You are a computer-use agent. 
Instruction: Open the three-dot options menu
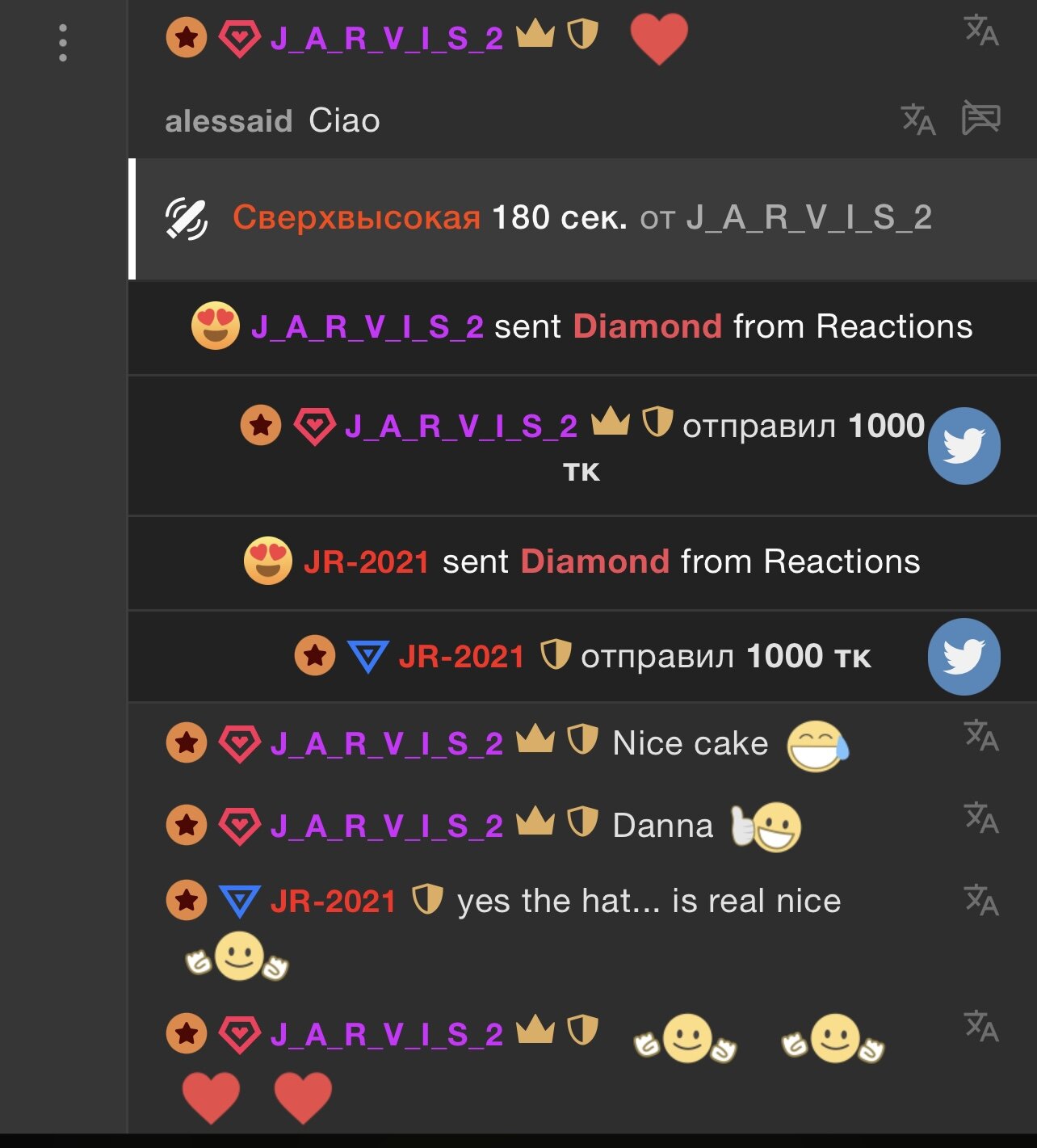[63, 43]
